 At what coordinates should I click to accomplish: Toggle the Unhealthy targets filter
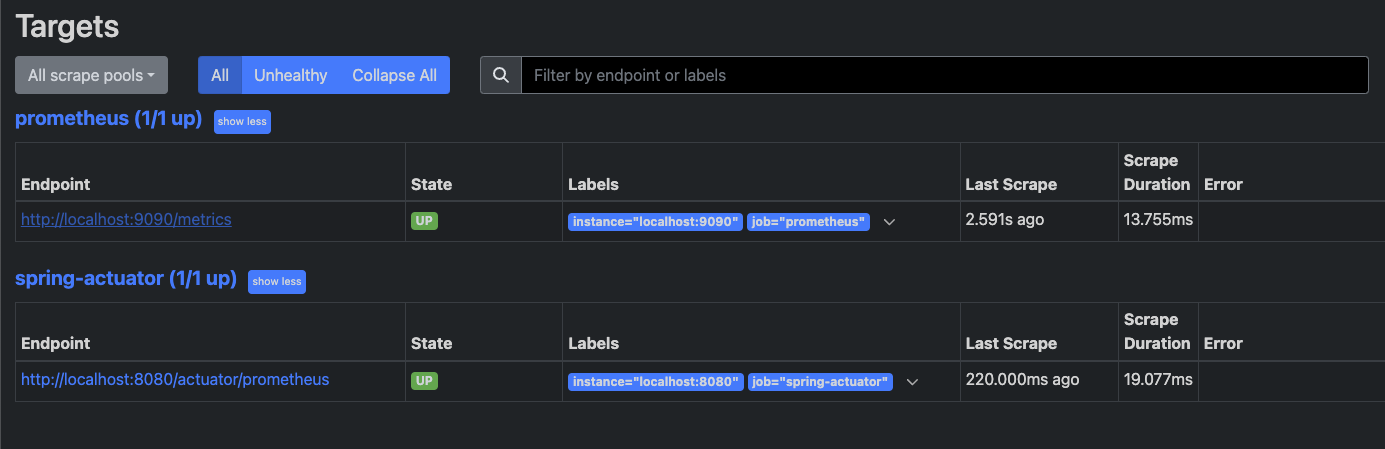(x=290, y=75)
